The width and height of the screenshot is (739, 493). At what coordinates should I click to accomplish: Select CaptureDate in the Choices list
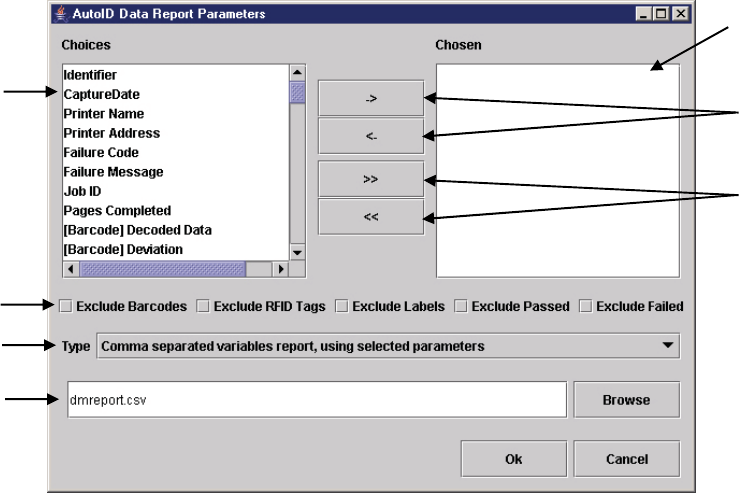click(175, 94)
